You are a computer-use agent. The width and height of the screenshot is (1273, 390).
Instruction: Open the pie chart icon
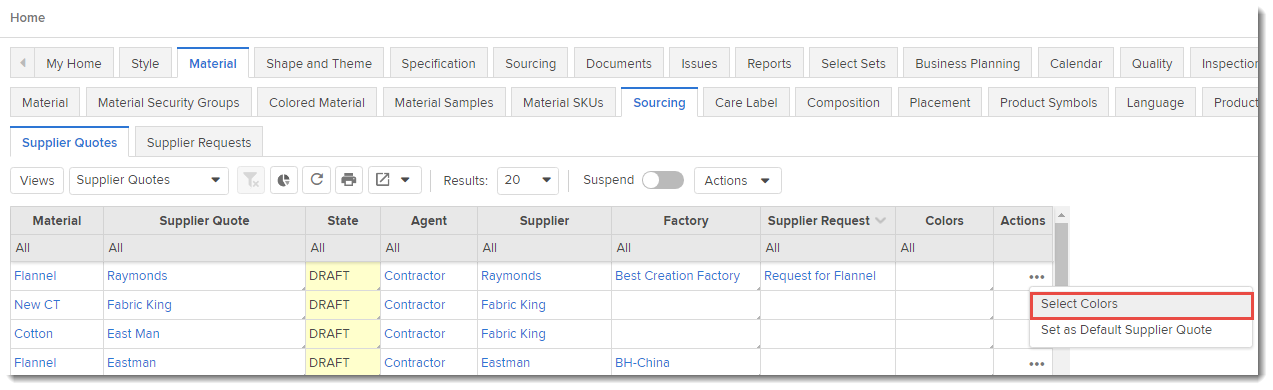point(284,181)
